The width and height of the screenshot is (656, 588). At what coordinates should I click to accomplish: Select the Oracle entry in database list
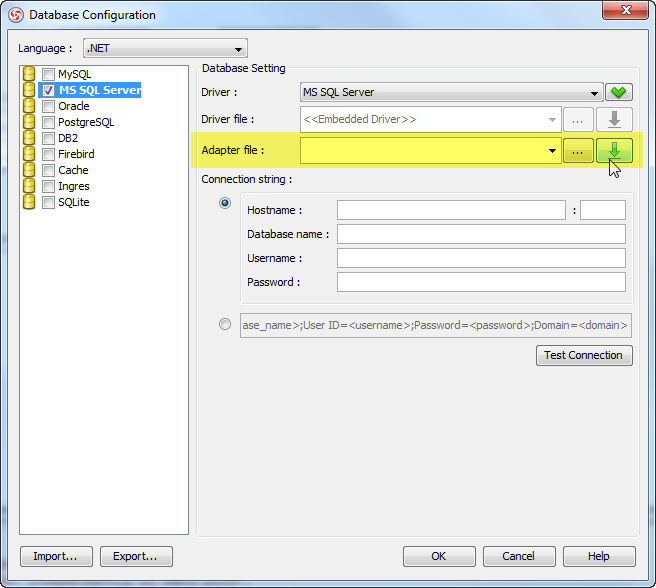click(74, 106)
